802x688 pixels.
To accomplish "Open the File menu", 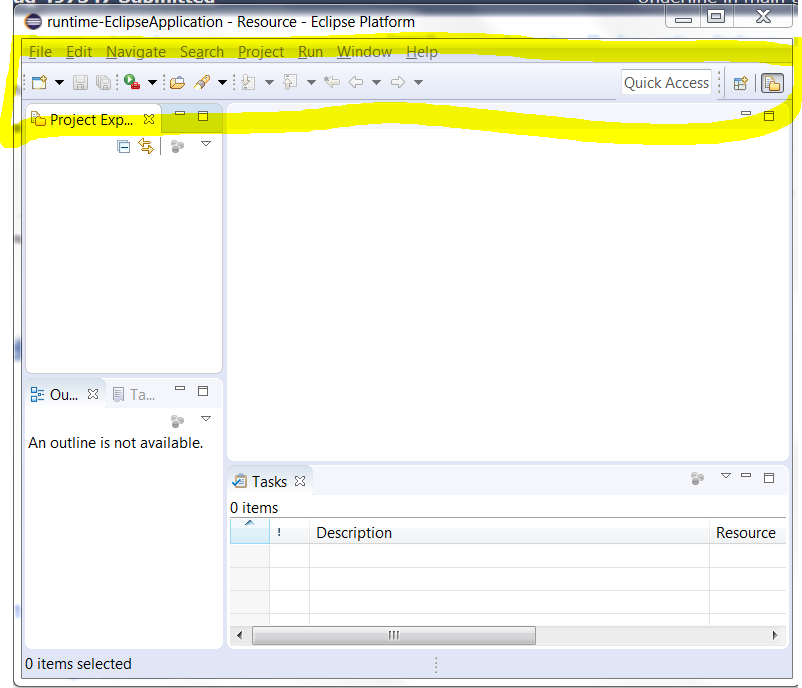I will click(x=40, y=52).
